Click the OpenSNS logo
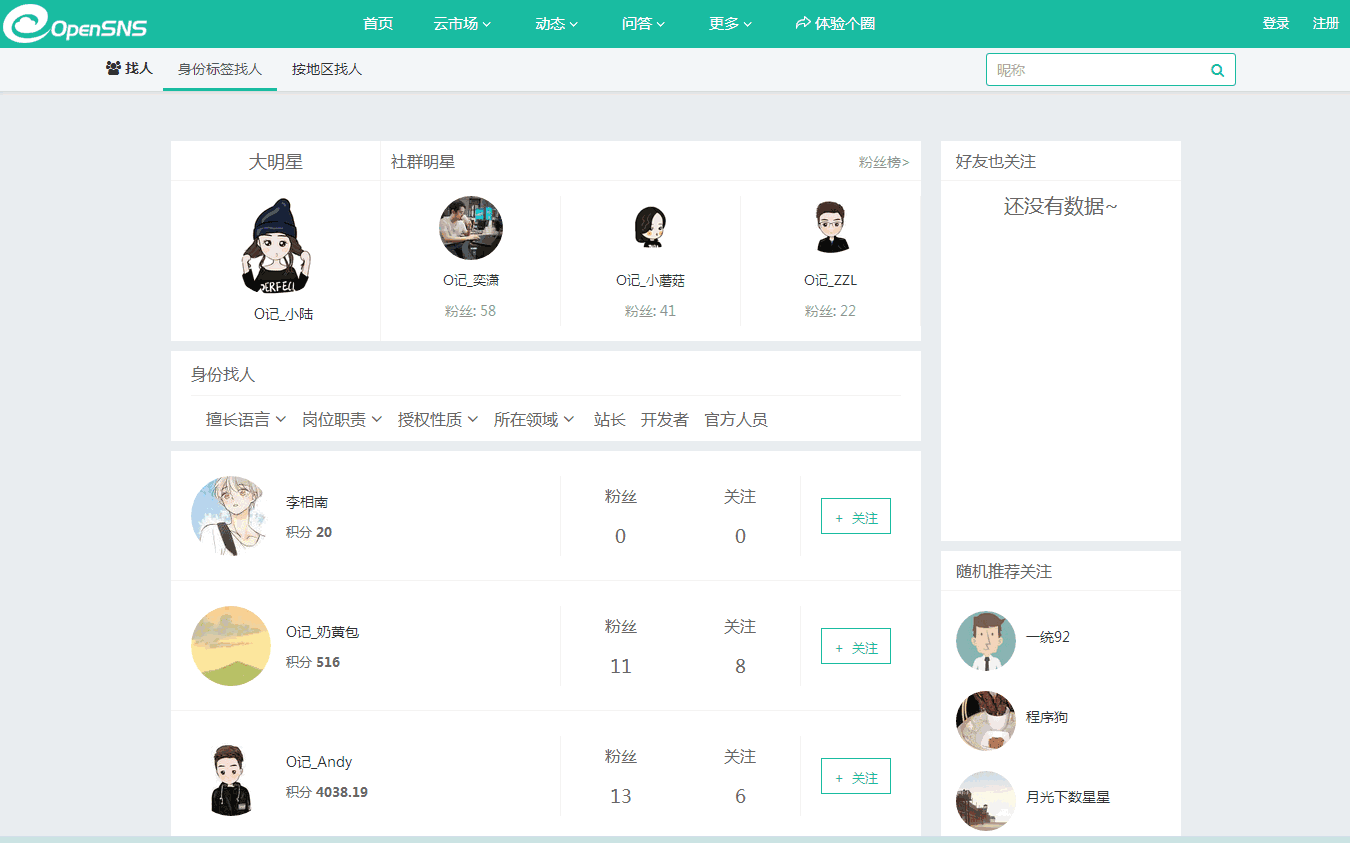The width and height of the screenshot is (1350, 843). click(x=76, y=24)
